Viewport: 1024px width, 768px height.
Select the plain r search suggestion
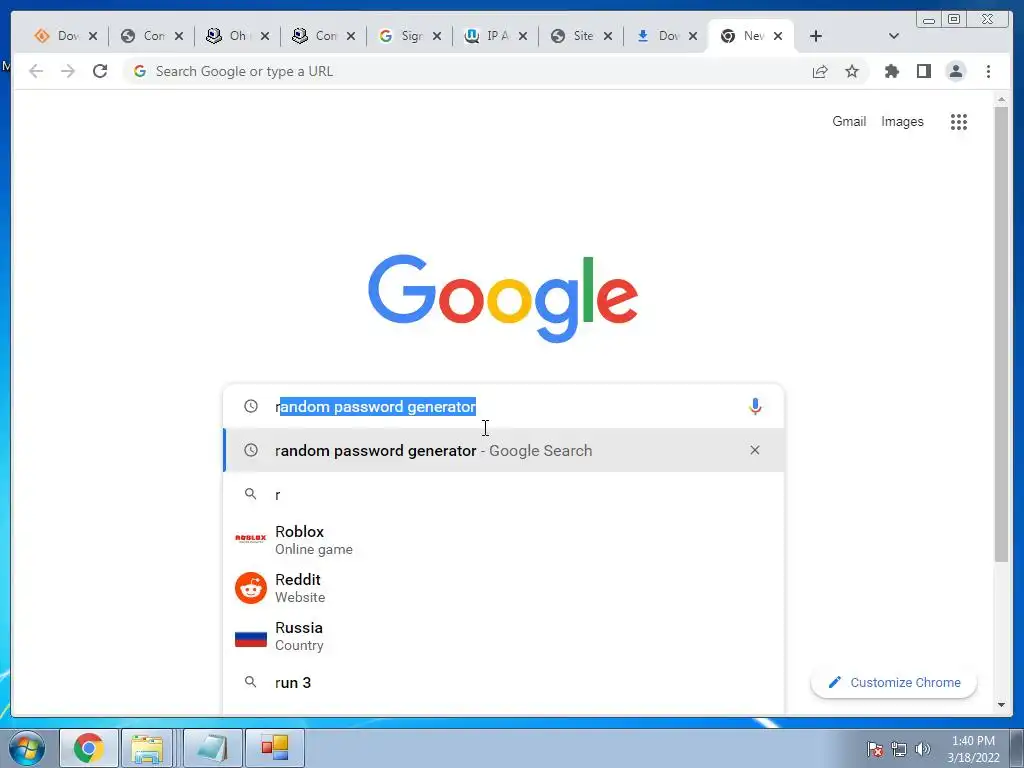point(504,494)
